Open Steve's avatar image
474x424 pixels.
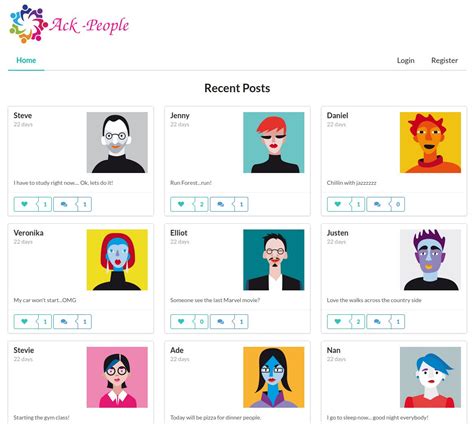coord(117,142)
